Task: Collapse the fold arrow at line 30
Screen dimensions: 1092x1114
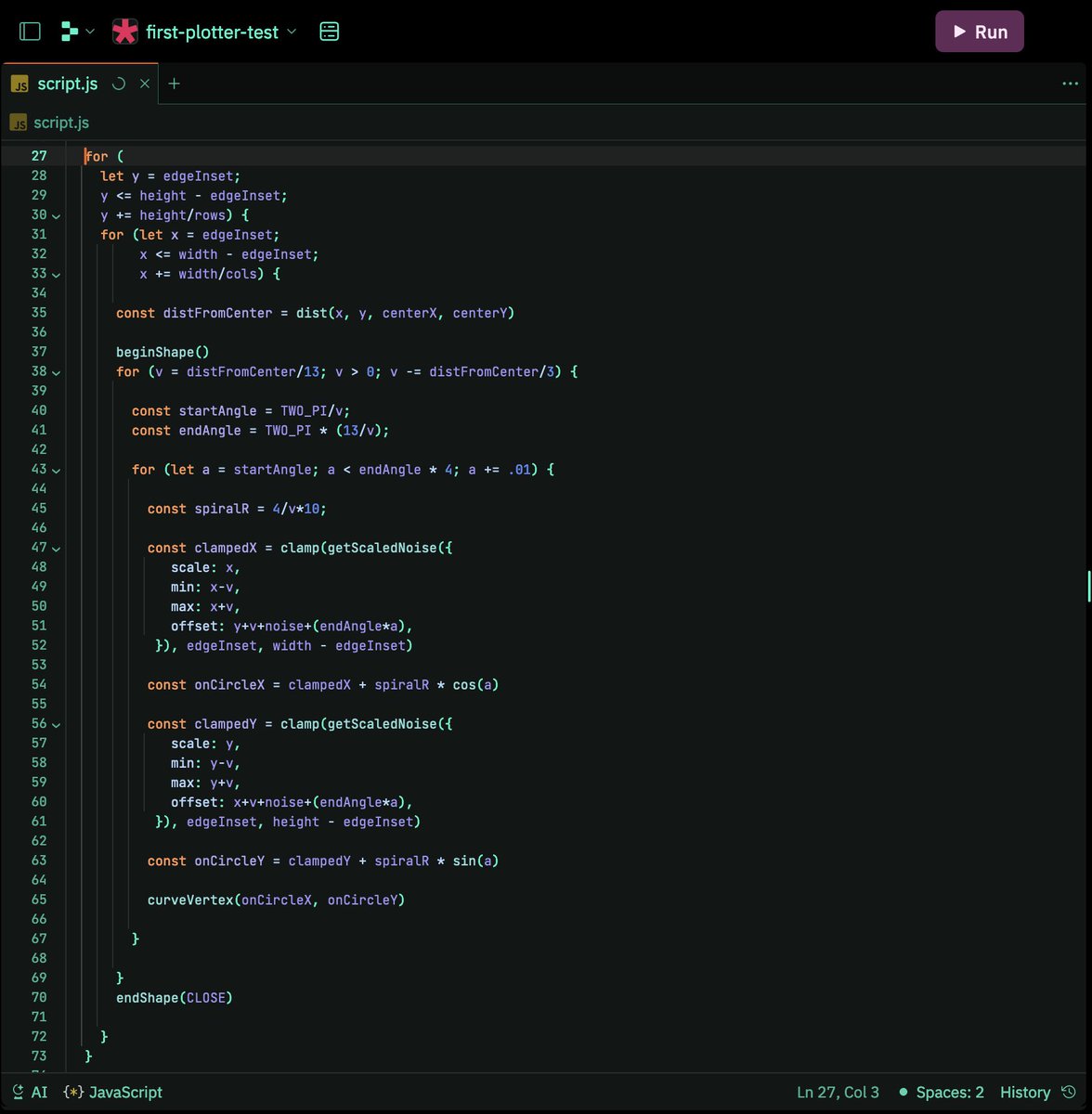Action: (57, 215)
